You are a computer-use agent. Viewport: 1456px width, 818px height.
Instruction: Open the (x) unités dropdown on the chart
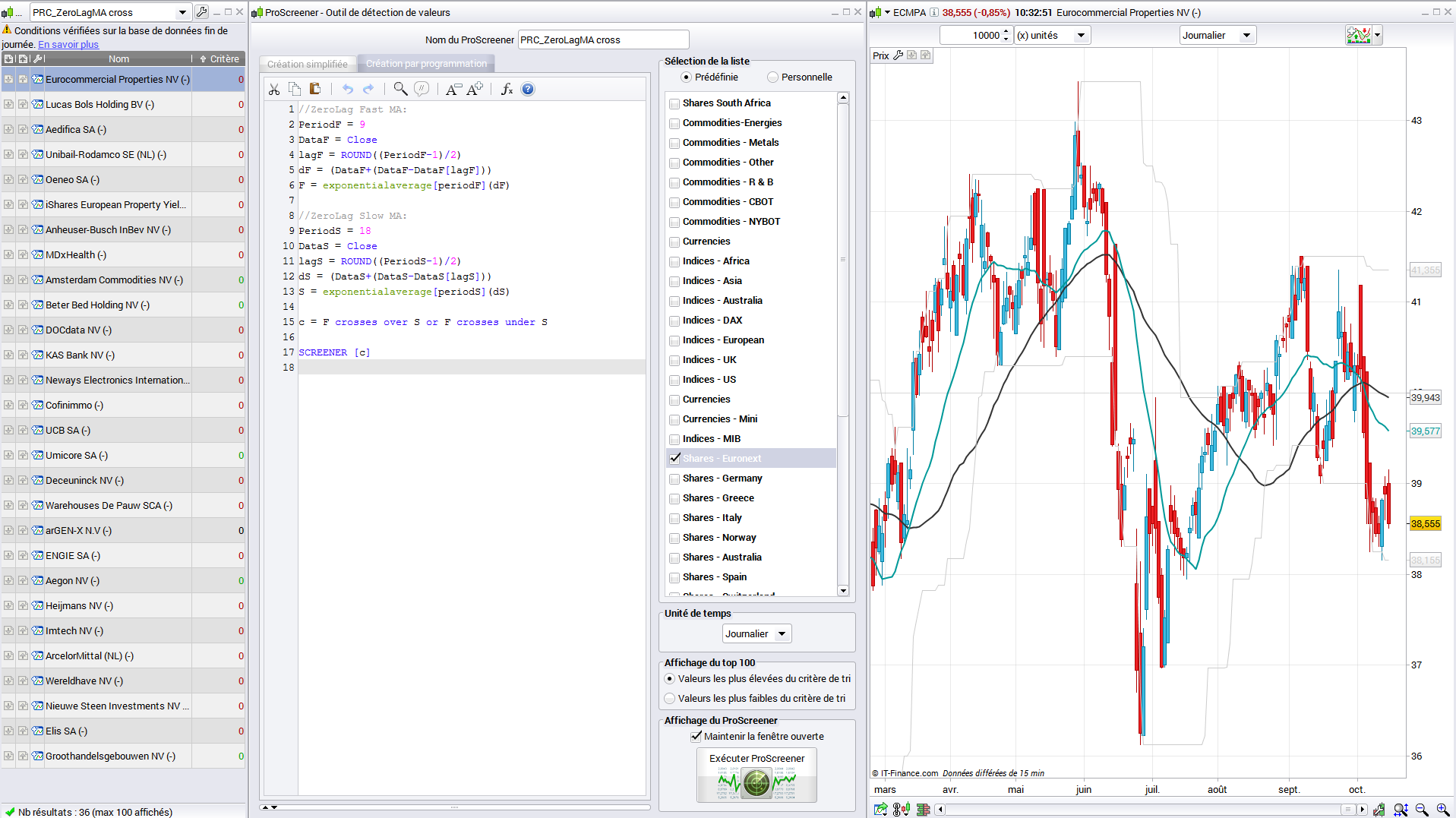click(x=1081, y=36)
